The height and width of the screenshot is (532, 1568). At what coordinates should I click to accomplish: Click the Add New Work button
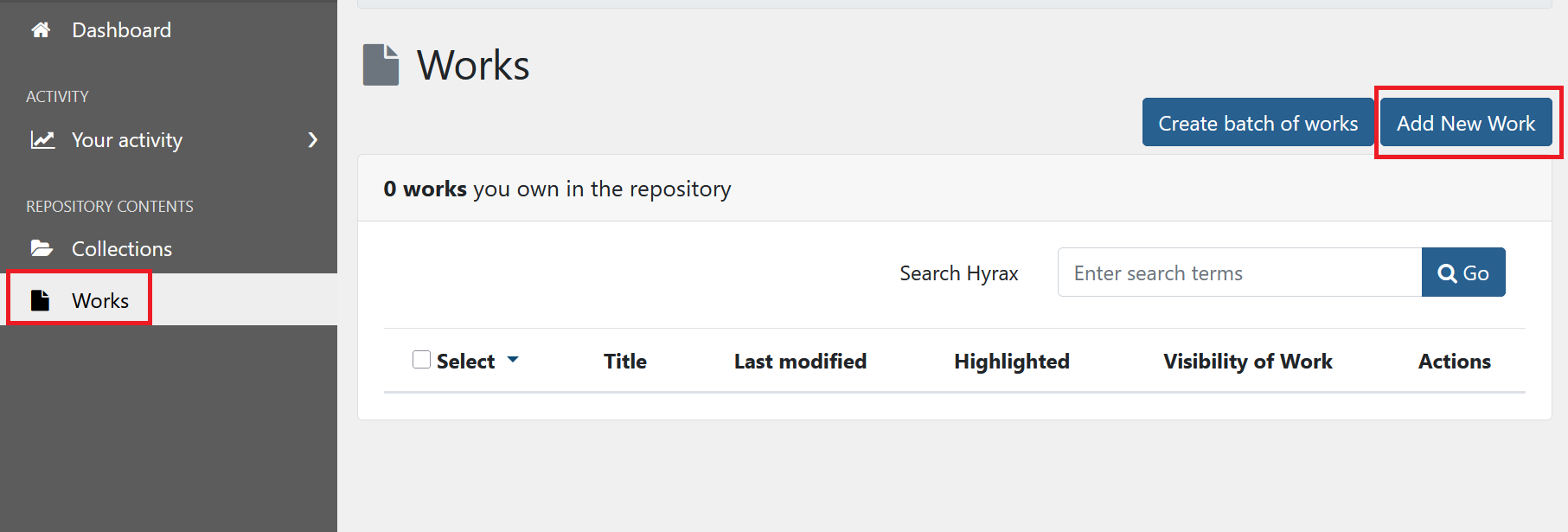click(x=1466, y=123)
